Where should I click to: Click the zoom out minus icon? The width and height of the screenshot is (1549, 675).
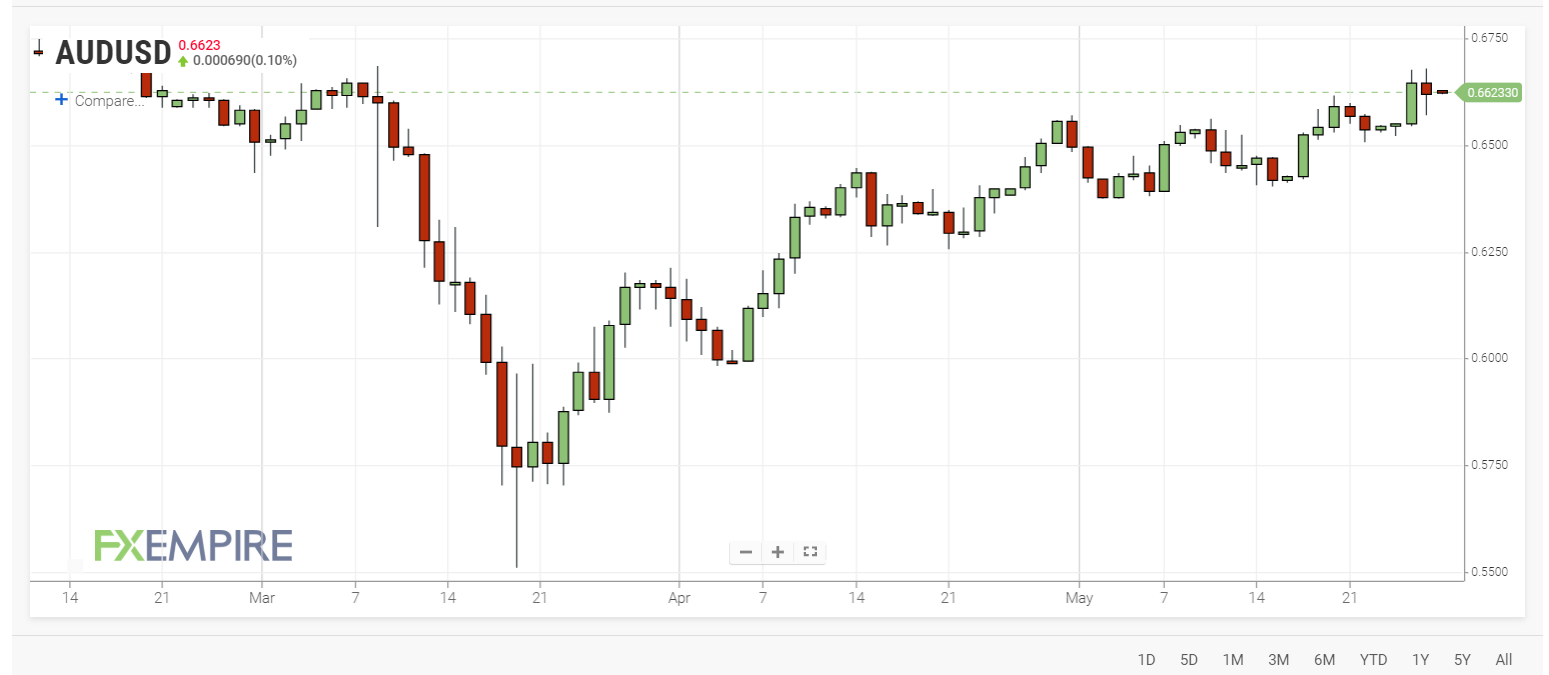click(x=746, y=552)
